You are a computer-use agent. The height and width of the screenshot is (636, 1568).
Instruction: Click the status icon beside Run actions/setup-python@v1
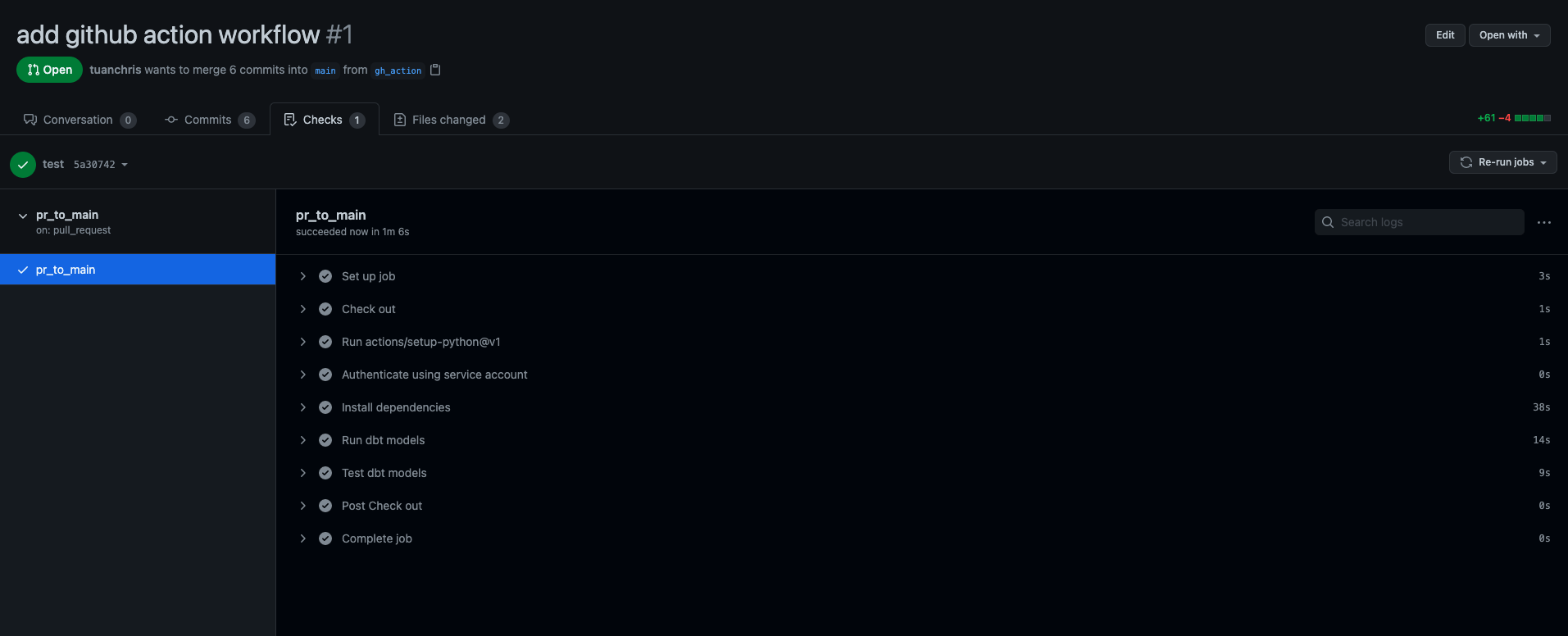[325, 342]
